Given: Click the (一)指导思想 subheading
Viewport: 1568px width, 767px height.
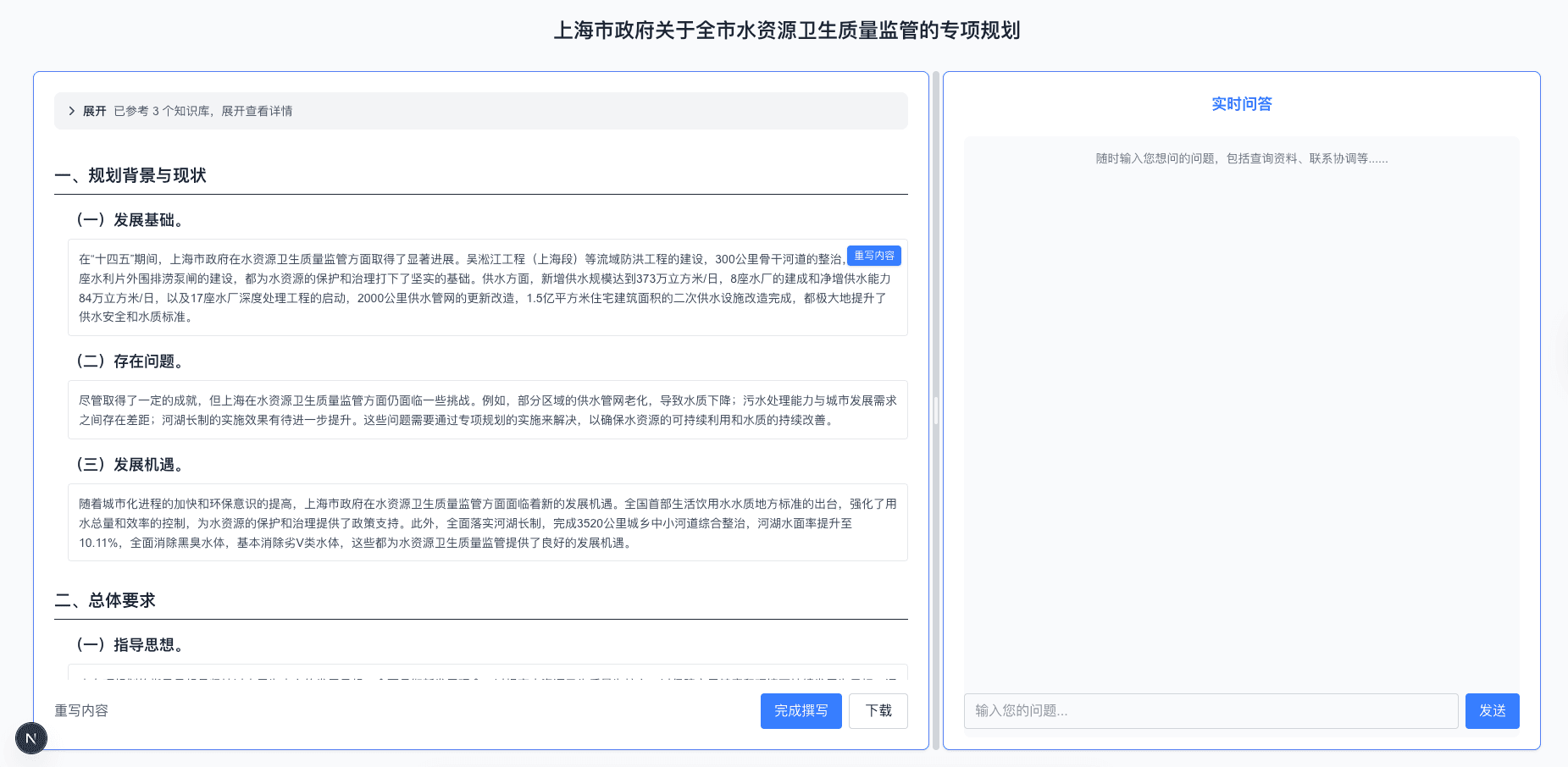Looking at the screenshot, I should click(x=130, y=645).
